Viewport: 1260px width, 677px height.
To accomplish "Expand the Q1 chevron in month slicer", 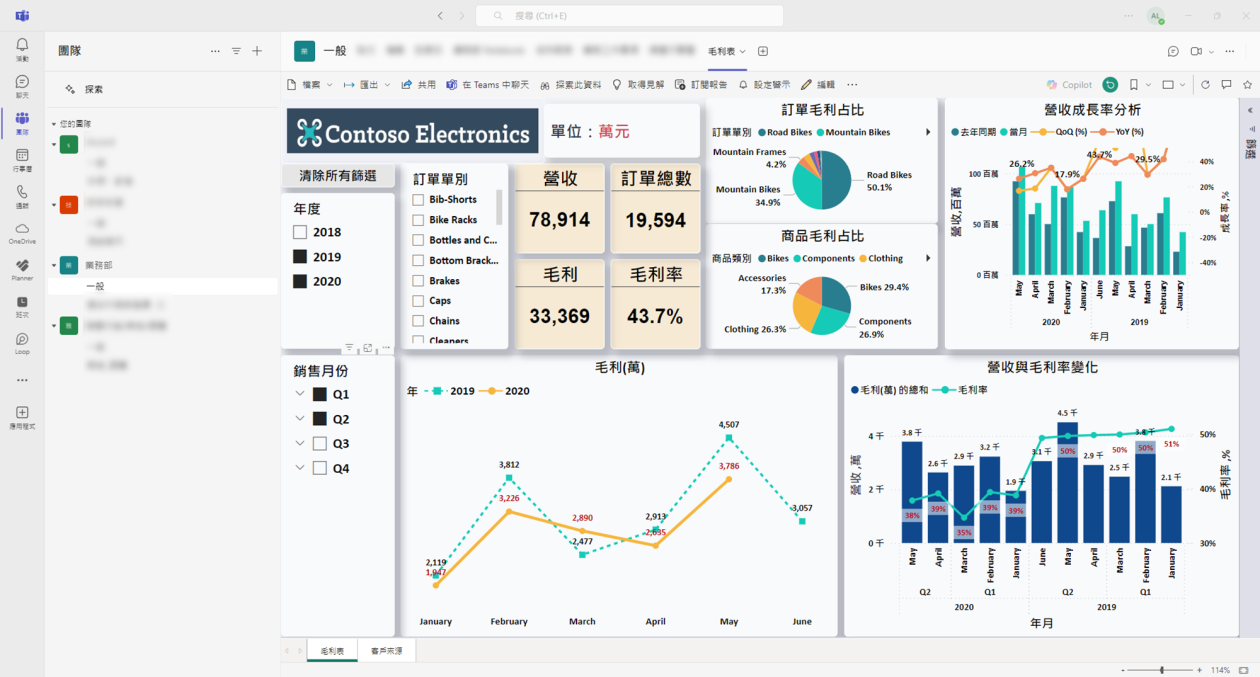I will 300,394.
